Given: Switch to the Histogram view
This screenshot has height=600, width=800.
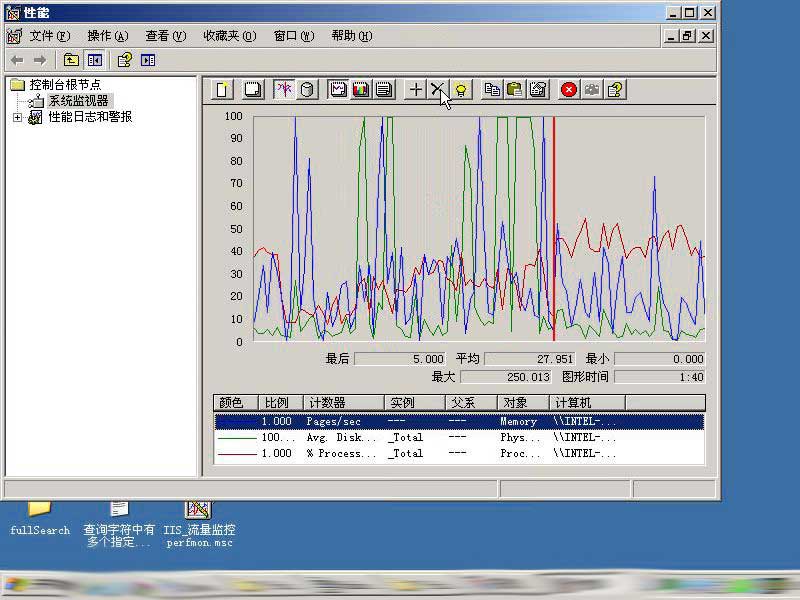Looking at the screenshot, I should pyautogui.click(x=360, y=90).
